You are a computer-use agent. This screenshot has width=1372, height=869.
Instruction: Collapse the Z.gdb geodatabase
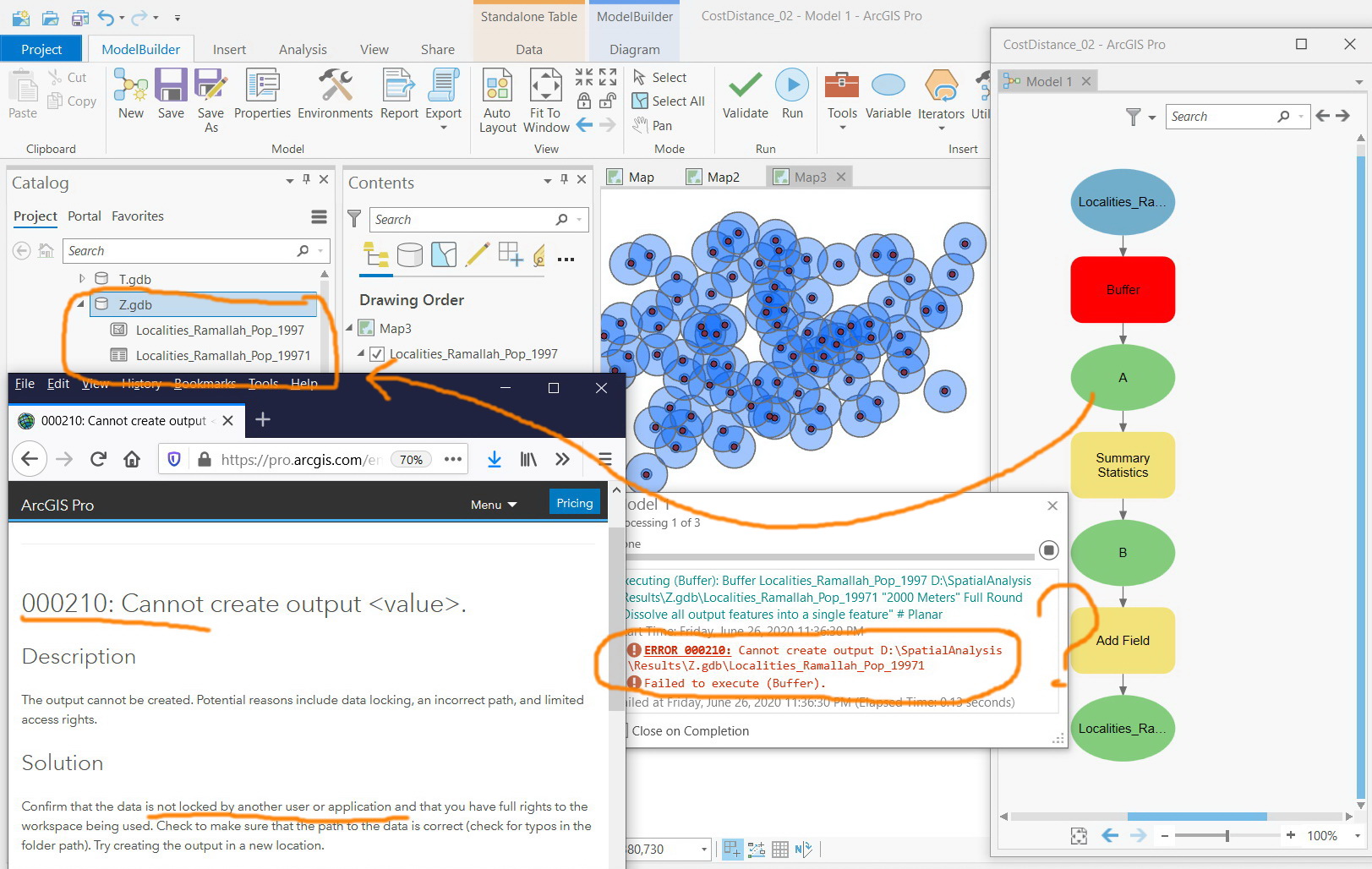click(81, 303)
